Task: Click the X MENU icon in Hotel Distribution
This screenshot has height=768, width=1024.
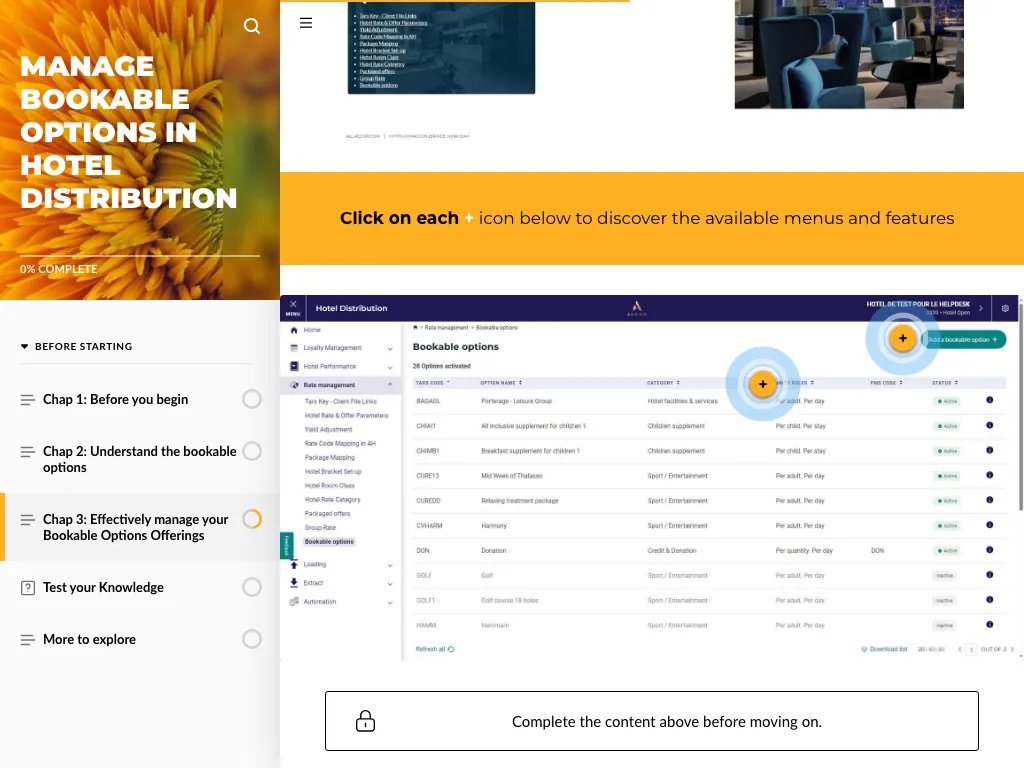Action: click(293, 308)
